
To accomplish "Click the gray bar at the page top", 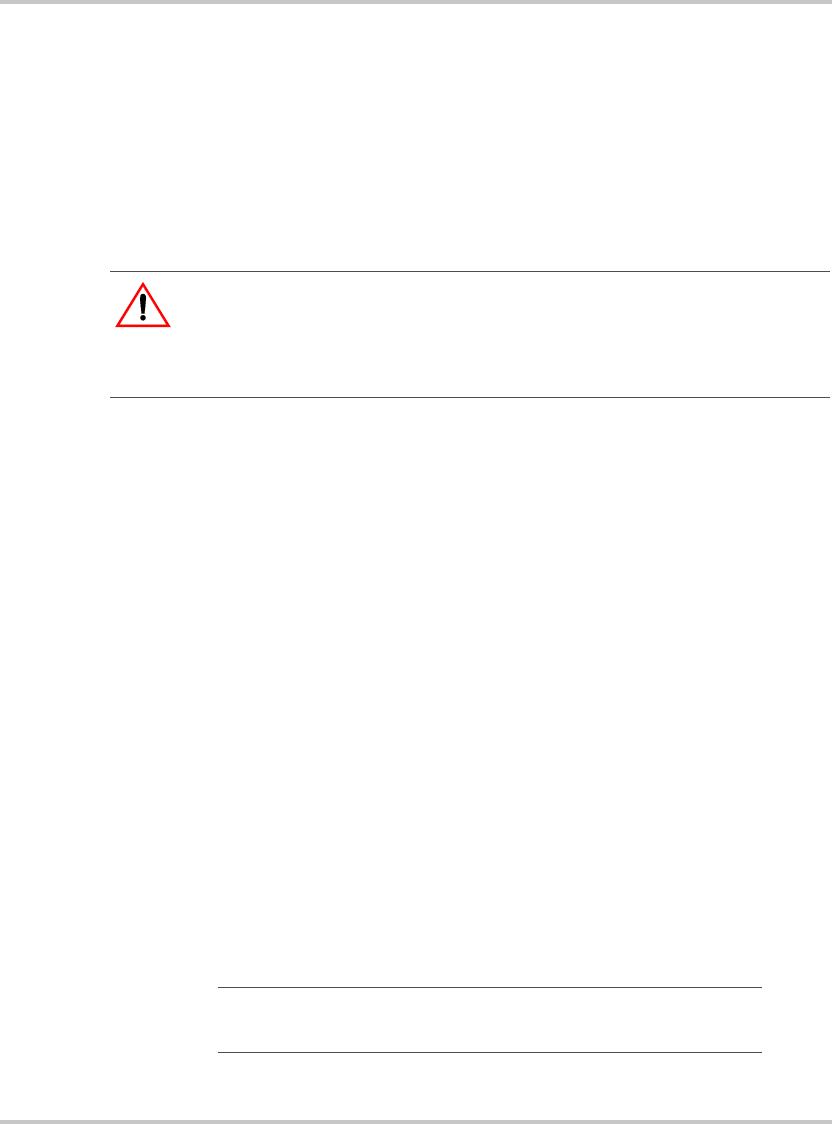I will coord(416,2).
